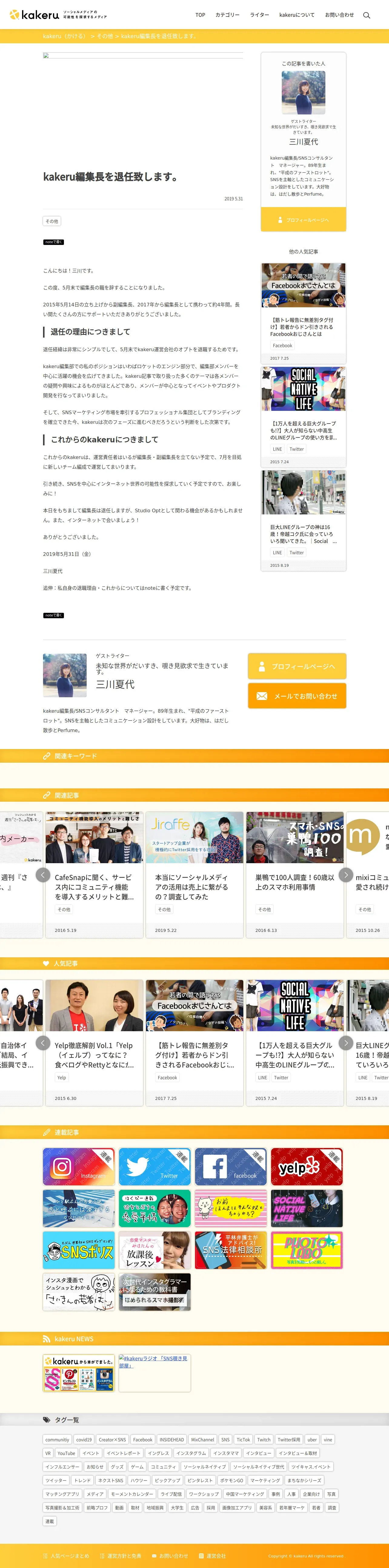Click the left arrow of the 人気記事 carousel
Screen dimensions: 389x1568
coord(43,1043)
